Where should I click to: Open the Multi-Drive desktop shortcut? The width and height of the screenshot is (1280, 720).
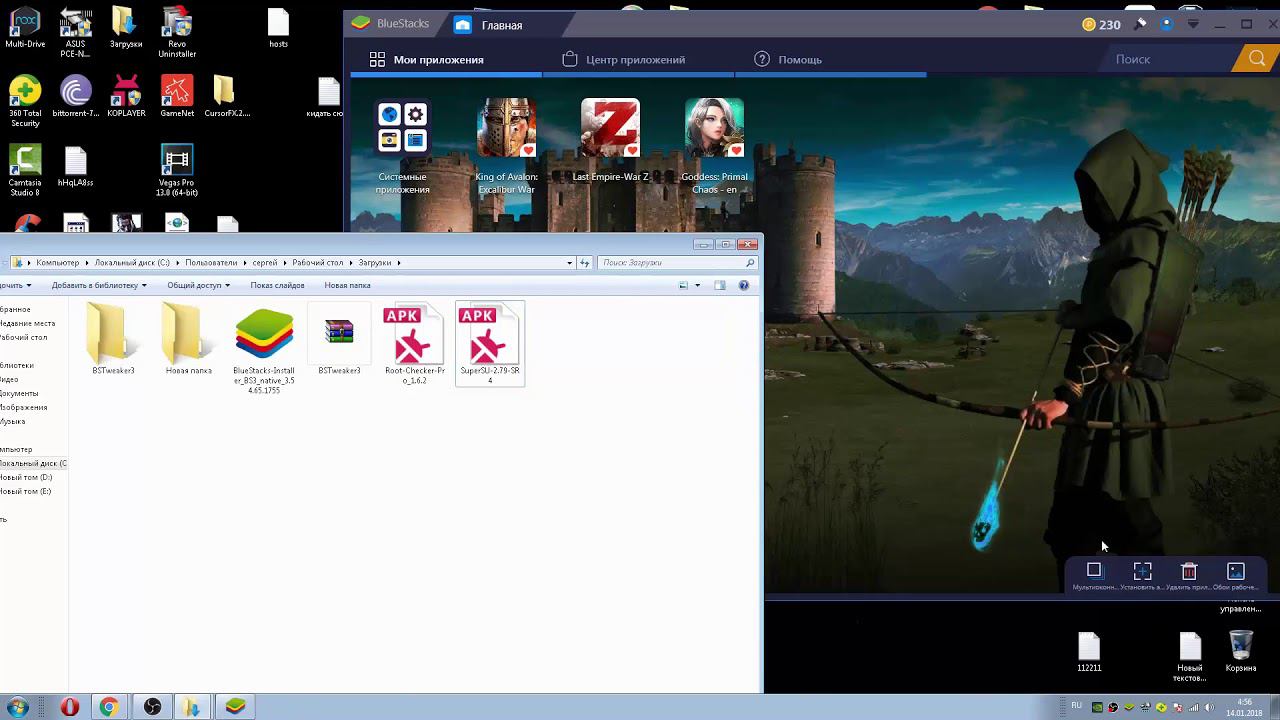click(25, 28)
